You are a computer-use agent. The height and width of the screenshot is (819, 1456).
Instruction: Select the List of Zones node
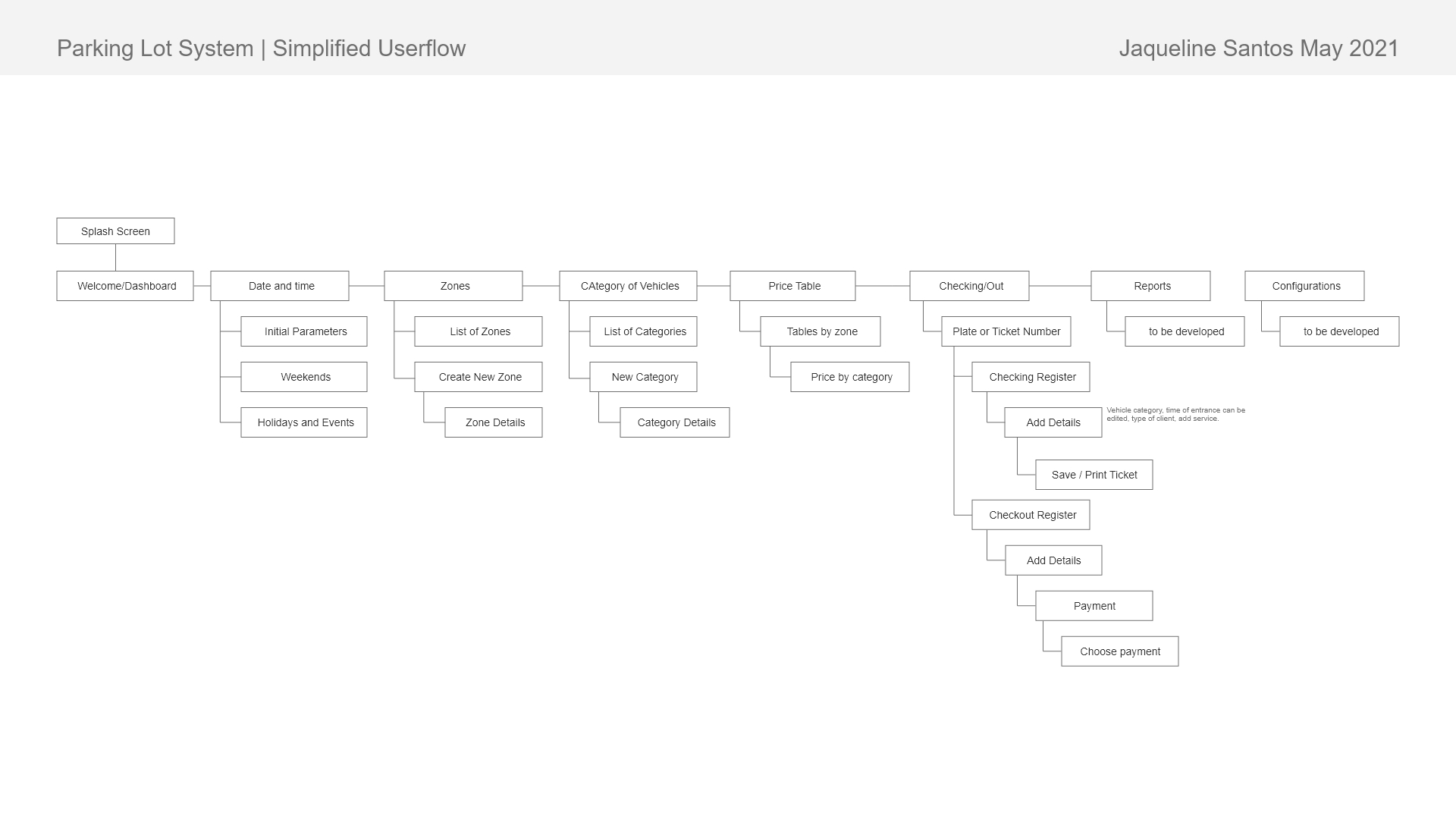[x=479, y=331]
